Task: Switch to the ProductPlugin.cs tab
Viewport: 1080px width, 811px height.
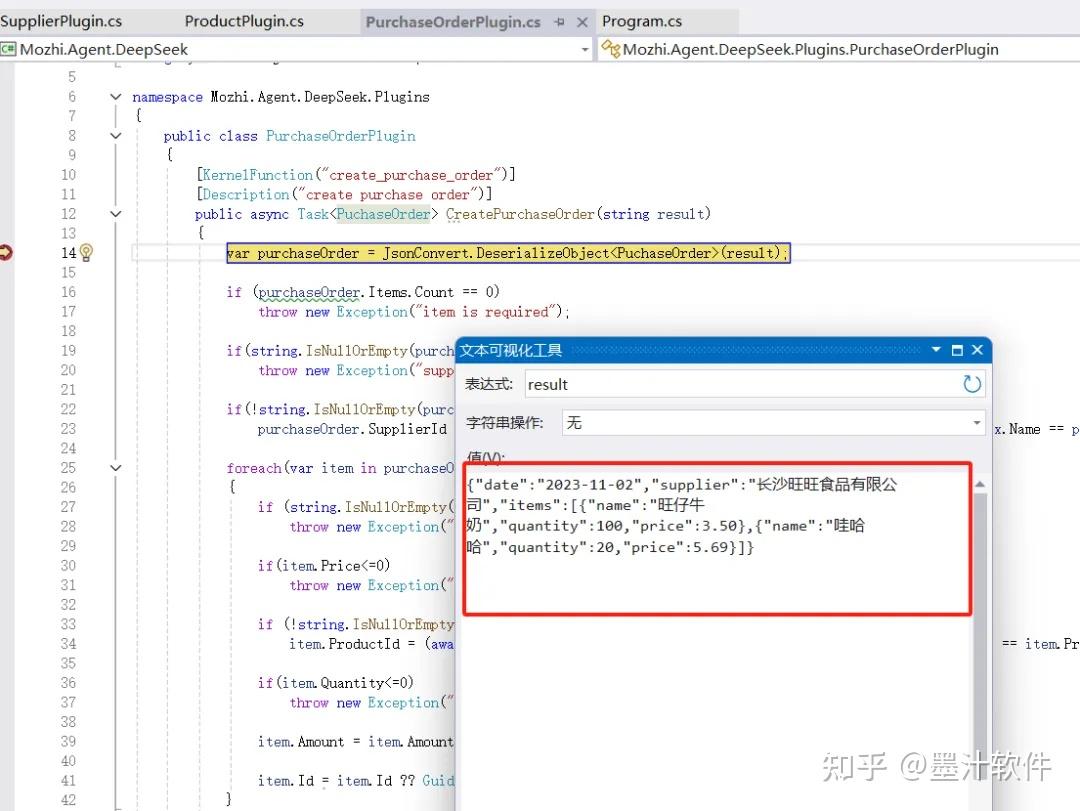Action: pos(244,21)
